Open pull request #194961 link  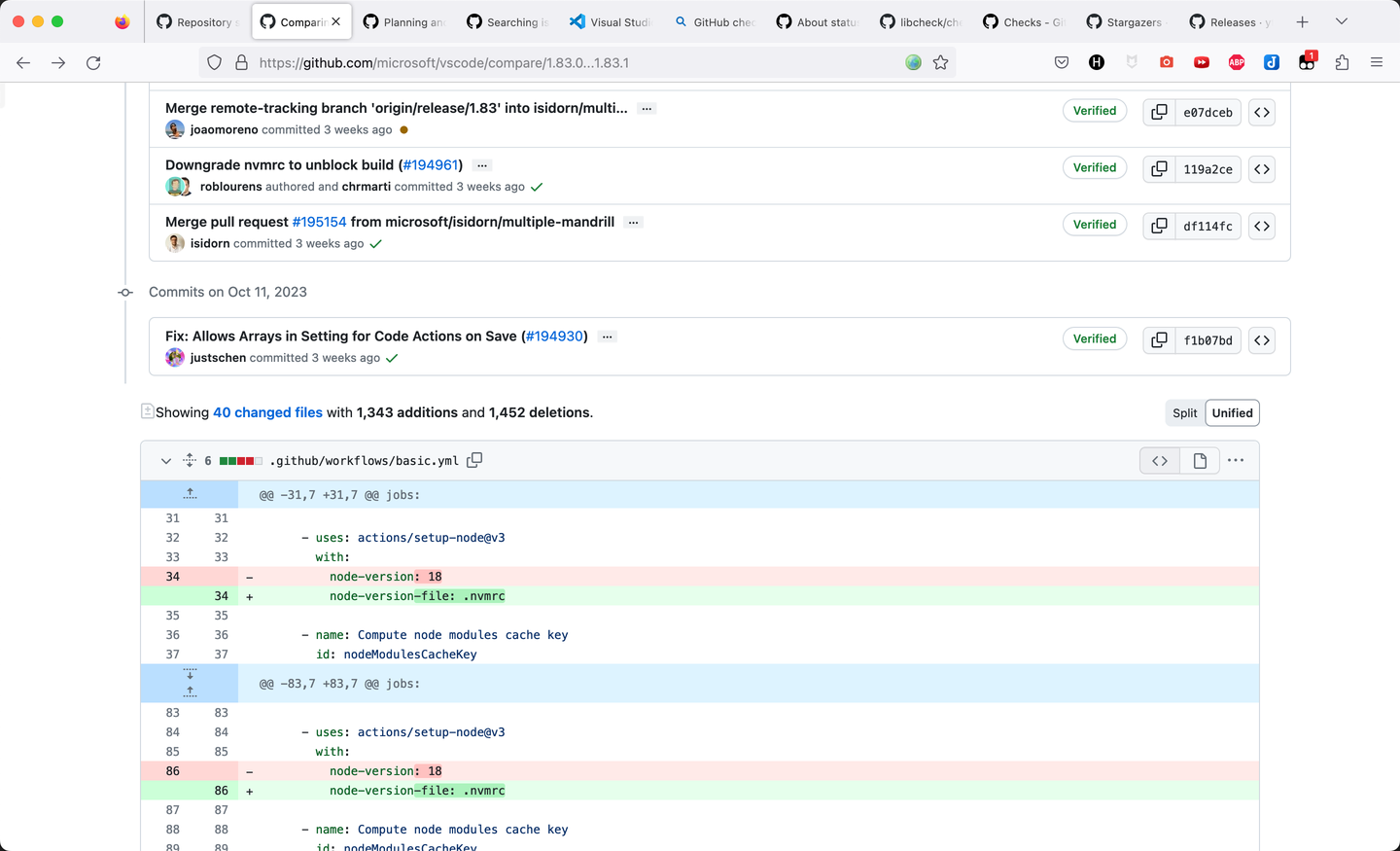431,164
